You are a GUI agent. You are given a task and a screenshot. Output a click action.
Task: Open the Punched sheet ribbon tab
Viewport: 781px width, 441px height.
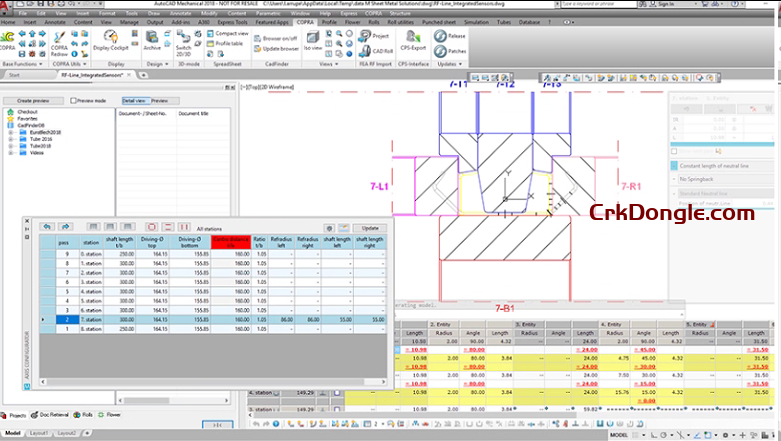439,22
